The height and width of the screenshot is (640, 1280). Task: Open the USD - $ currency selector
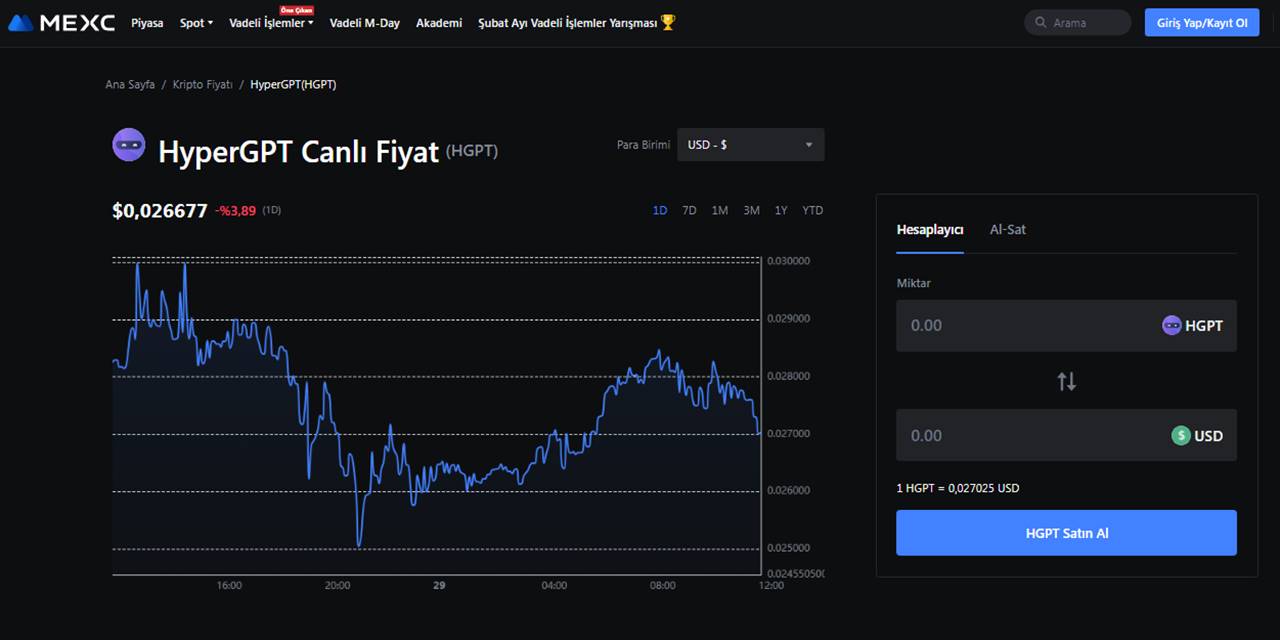[x=750, y=145]
